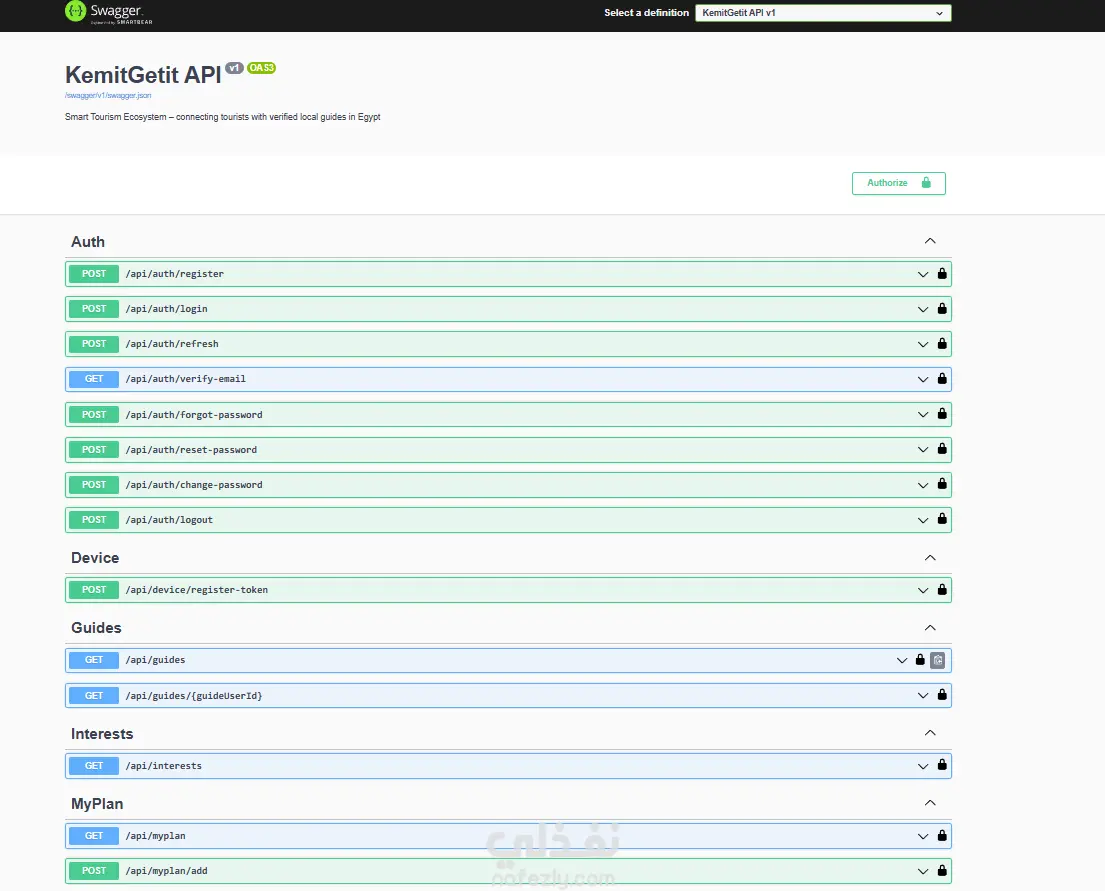
Task: Click lock icon on /api/auth/logout row
Action: point(942,519)
